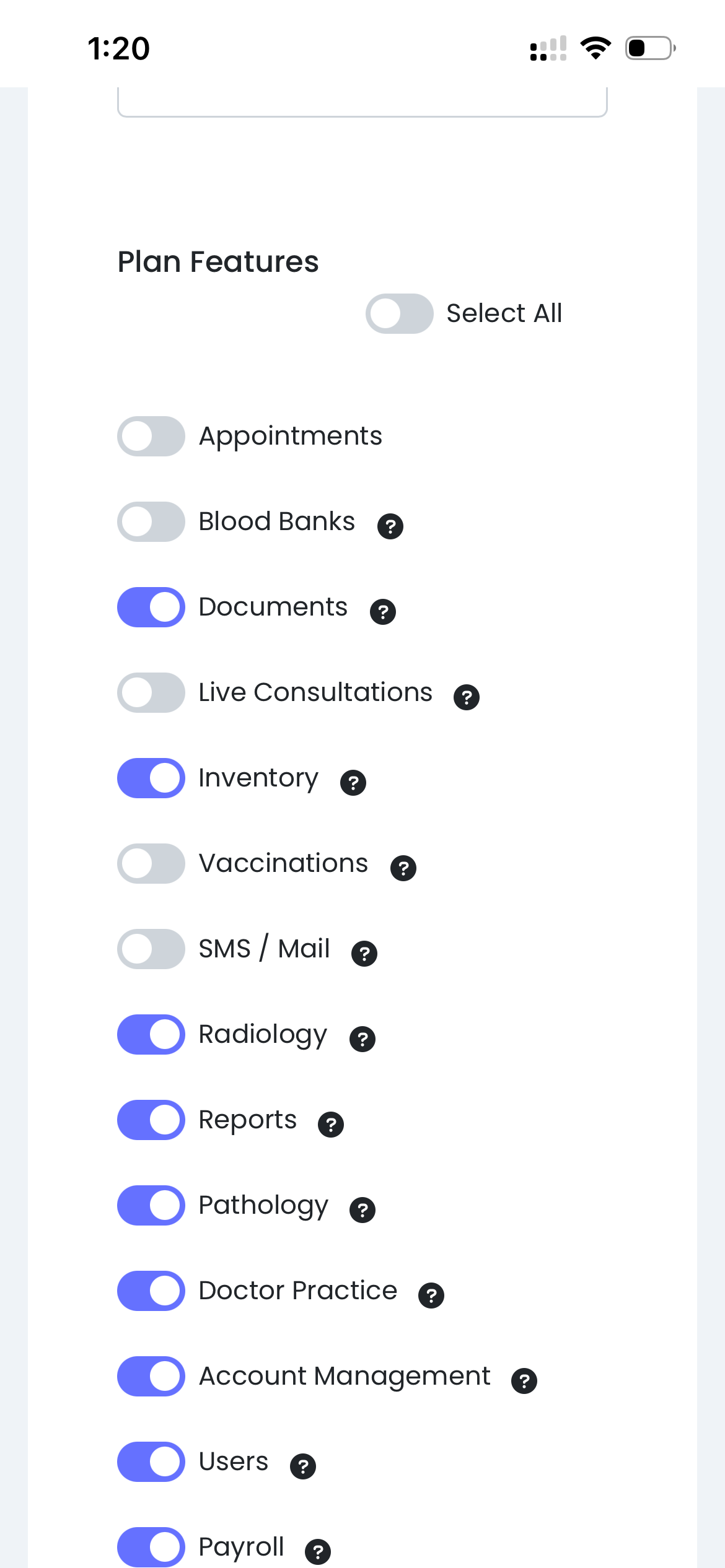Disable the Pathology feature switch
725x1568 pixels.
pyautogui.click(x=151, y=1205)
